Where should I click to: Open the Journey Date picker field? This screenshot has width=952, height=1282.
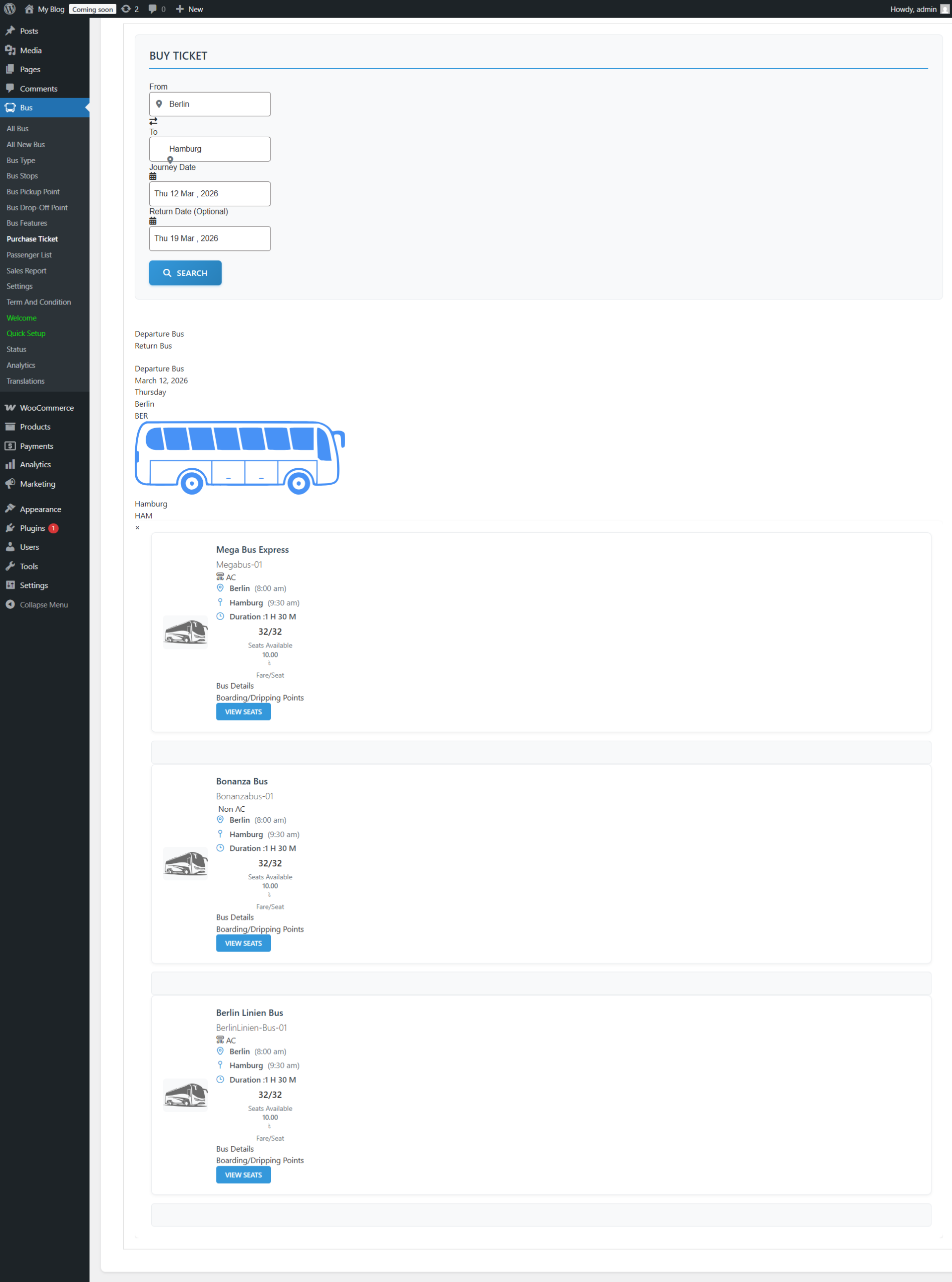(210, 194)
